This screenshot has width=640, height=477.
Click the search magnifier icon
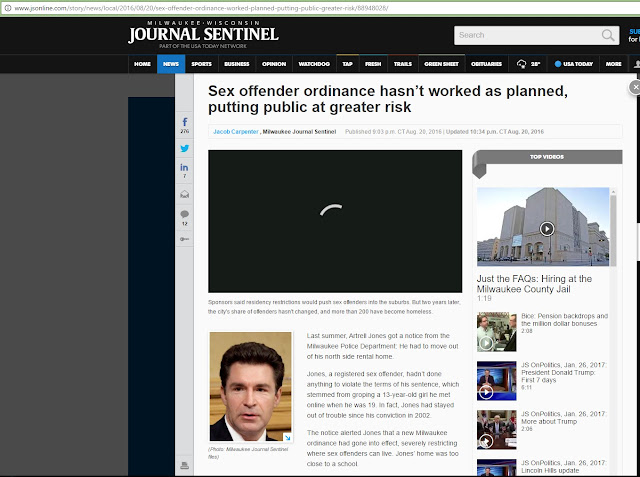pyautogui.click(x=608, y=35)
